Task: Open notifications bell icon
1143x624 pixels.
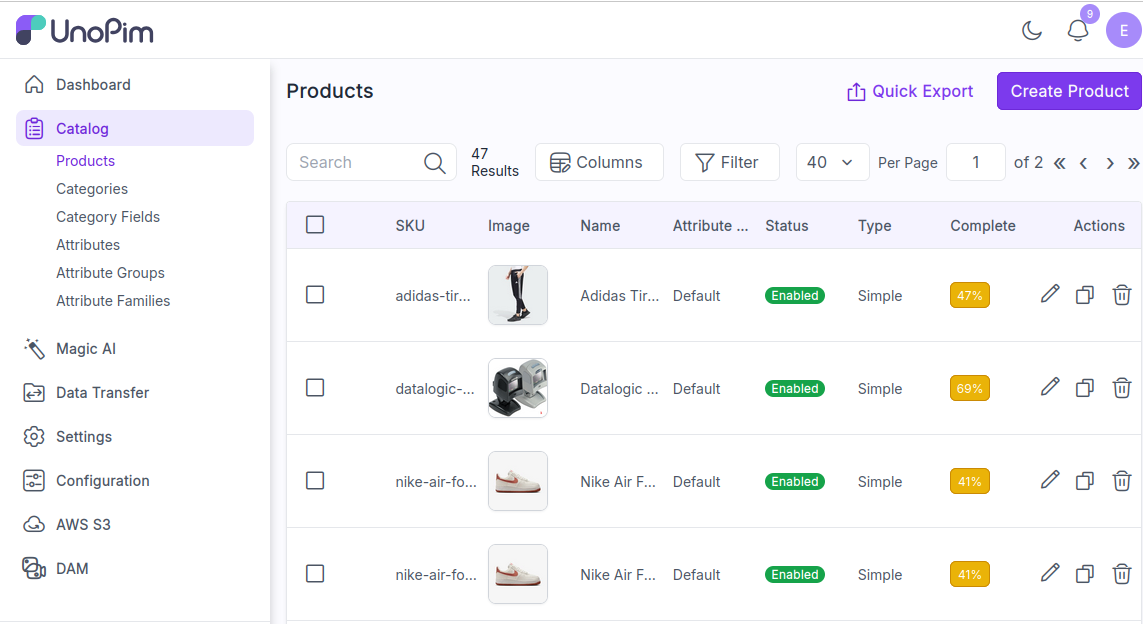Action: [1077, 31]
